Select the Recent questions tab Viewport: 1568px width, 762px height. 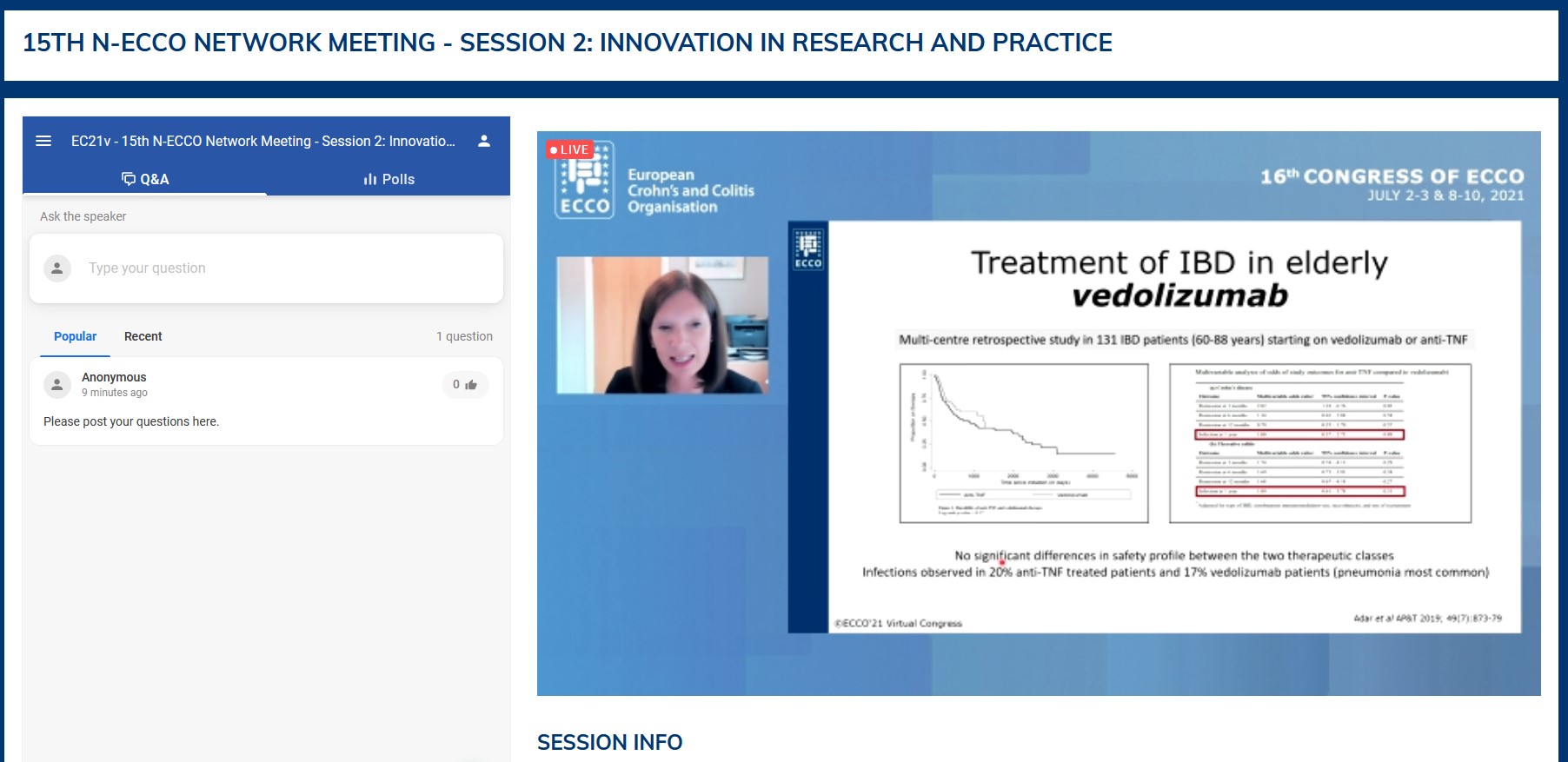click(x=143, y=336)
